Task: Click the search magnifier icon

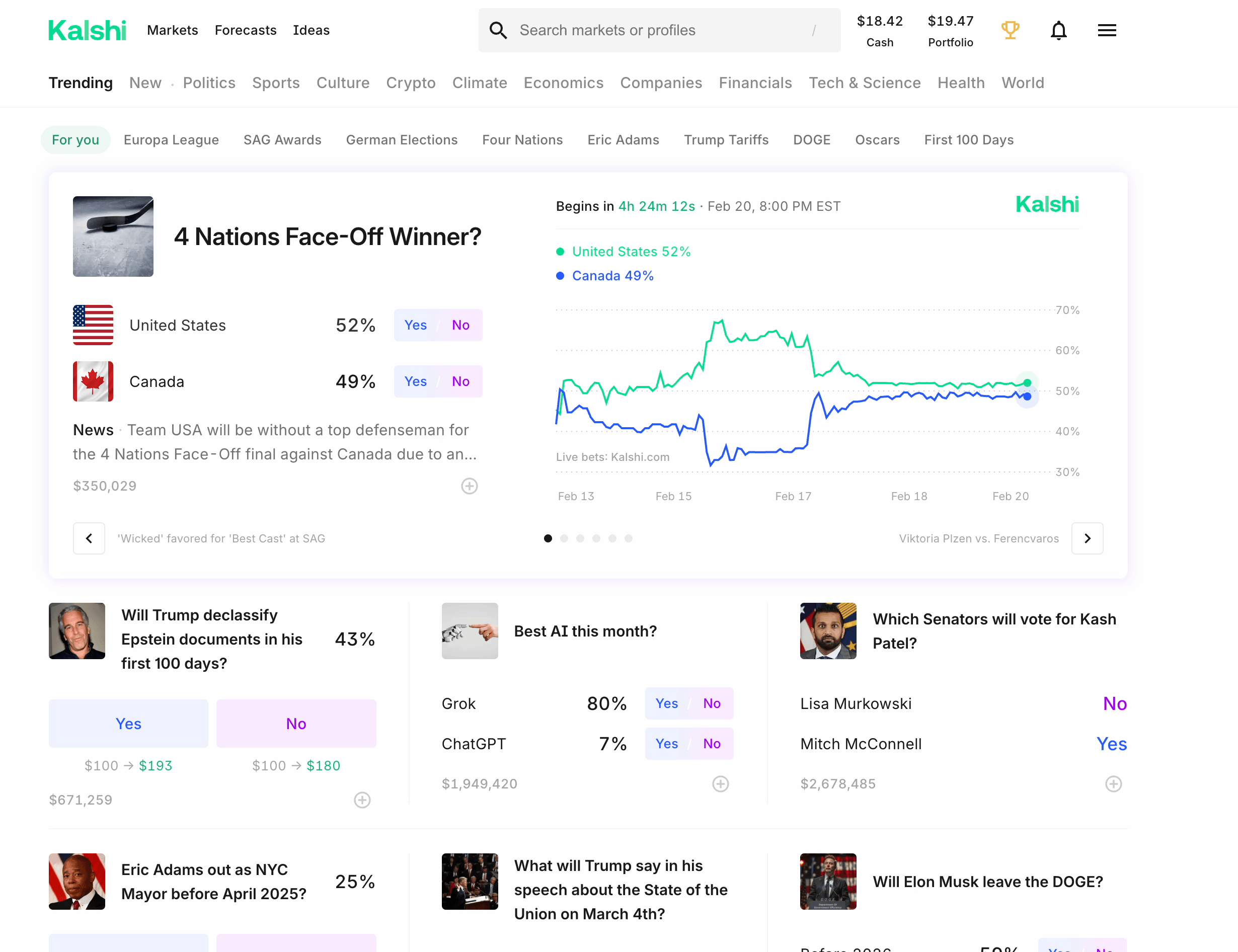Action: tap(498, 30)
